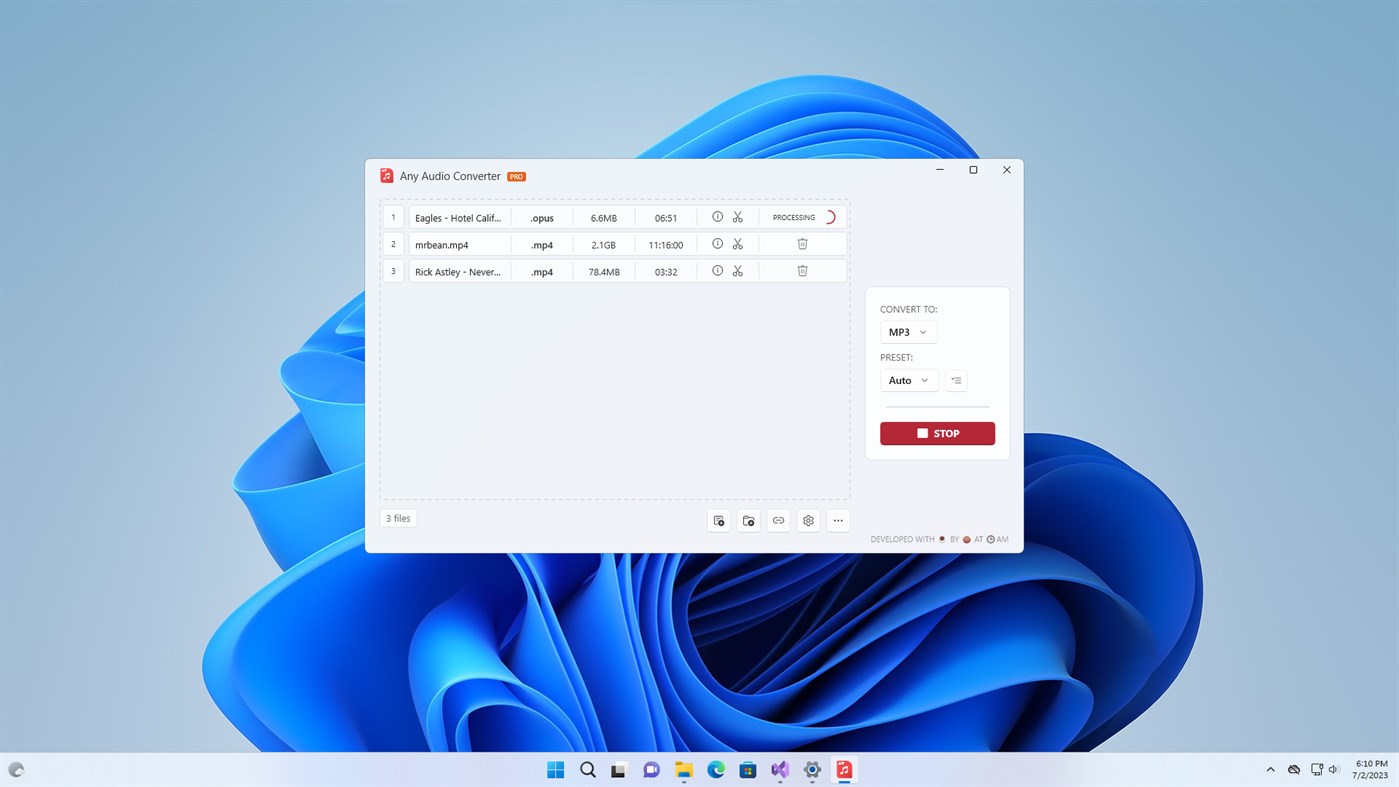Delete Rick Astley video with trash icon
This screenshot has height=787, width=1399.
pos(802,270)
